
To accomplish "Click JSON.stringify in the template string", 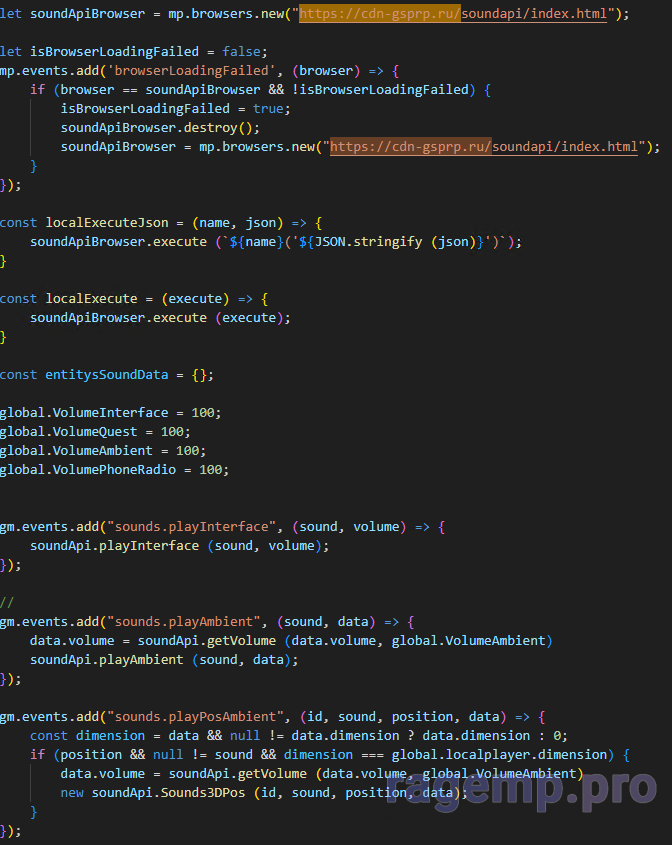I will [x=369, y=241].
